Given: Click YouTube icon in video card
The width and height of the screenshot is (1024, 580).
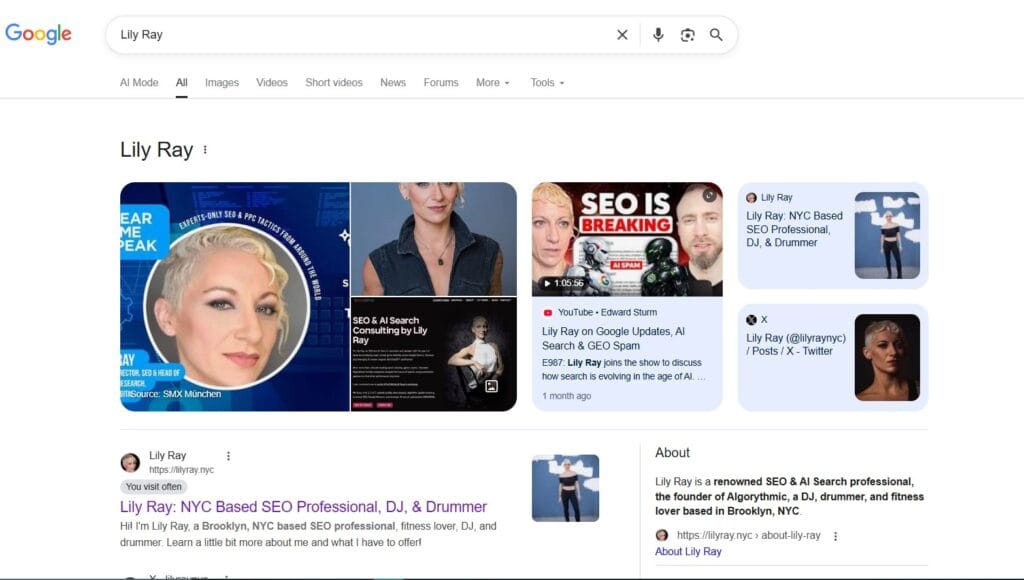Looking at the screenshot, I should pos(548,312).
